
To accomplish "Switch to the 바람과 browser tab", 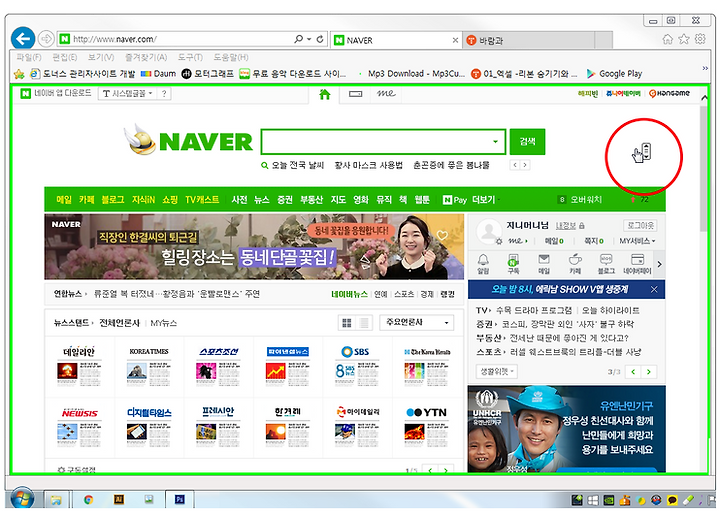I will click(x=528, y=40).
